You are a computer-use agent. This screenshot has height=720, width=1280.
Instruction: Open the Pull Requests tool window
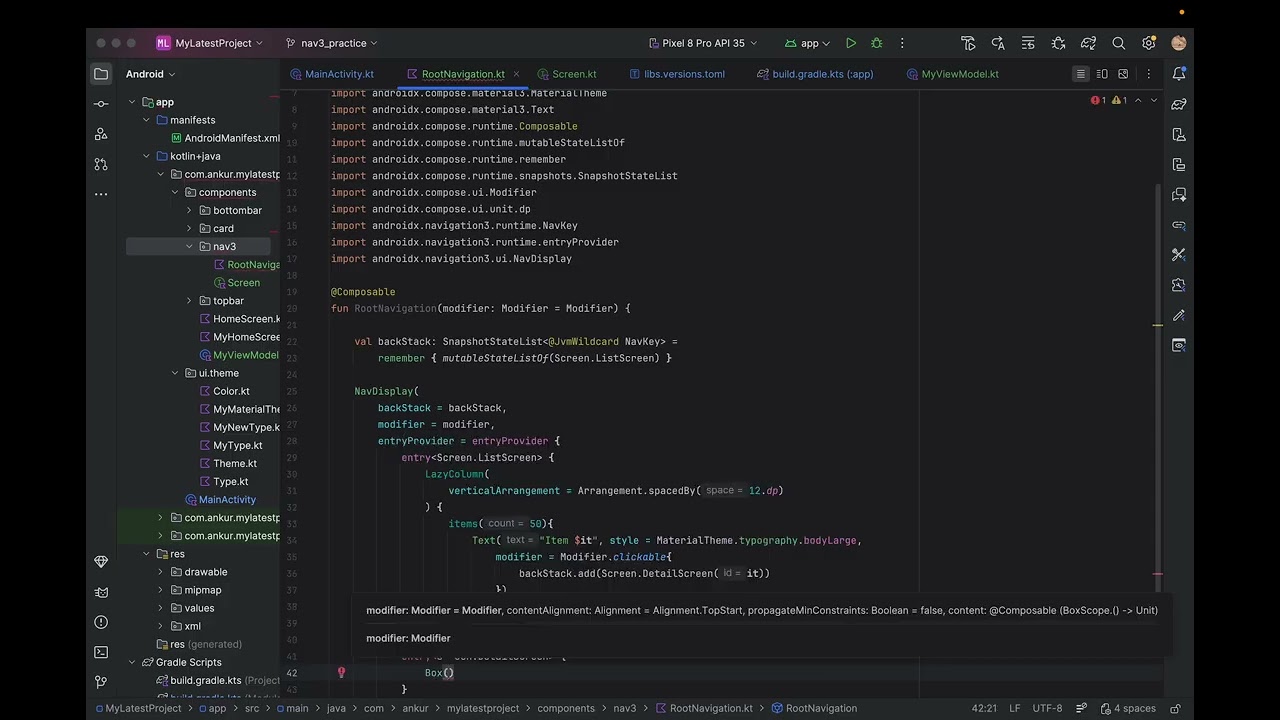coord(101,164)
